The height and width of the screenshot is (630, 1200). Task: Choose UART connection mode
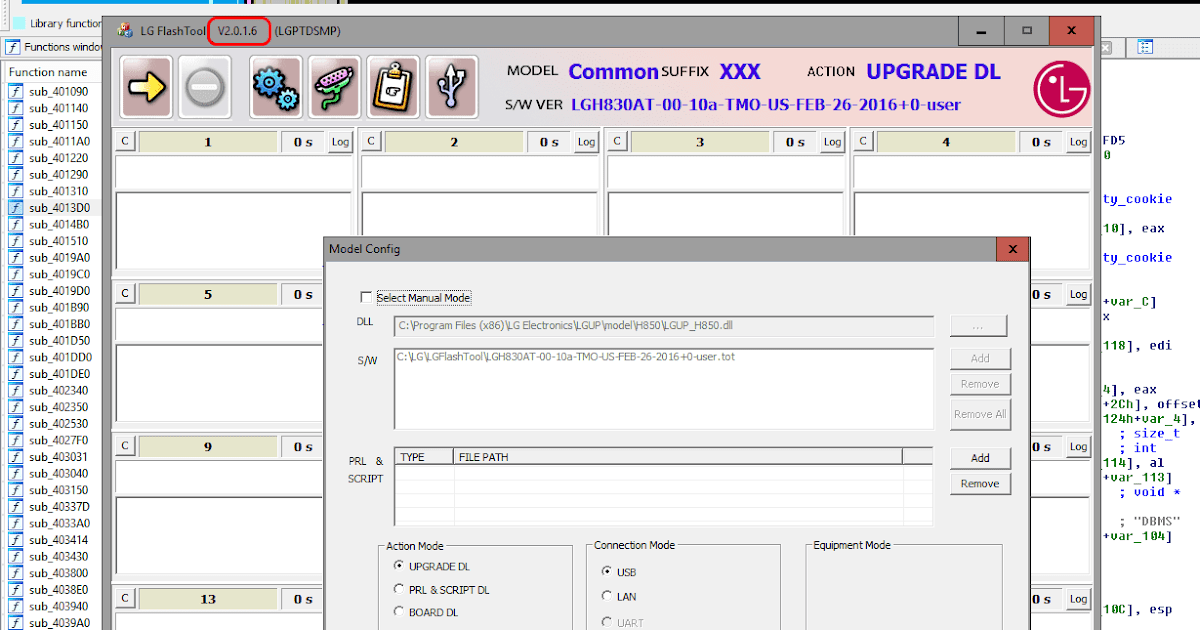pos(607,622)
